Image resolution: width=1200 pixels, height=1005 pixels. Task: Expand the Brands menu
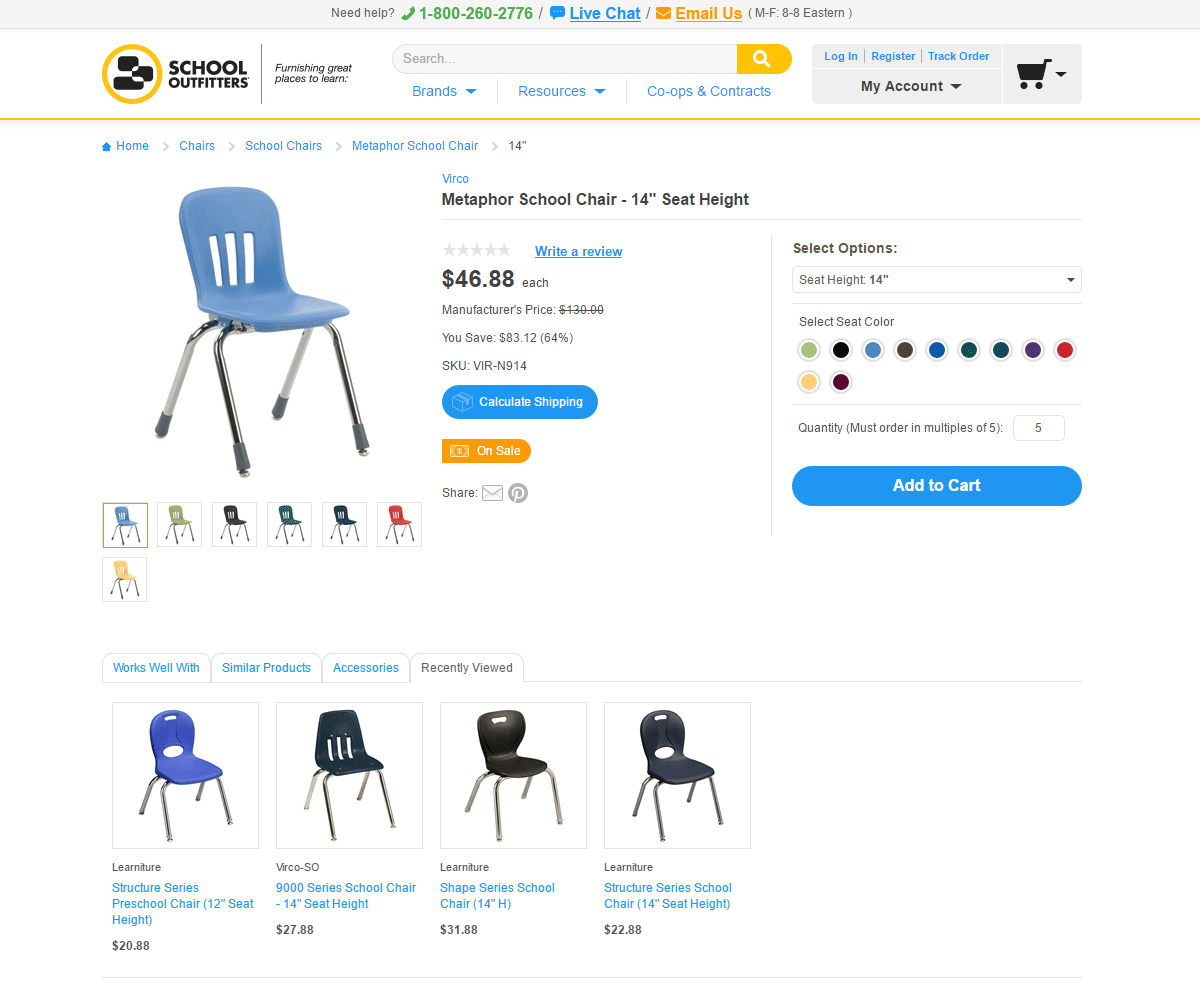(444, 91)
